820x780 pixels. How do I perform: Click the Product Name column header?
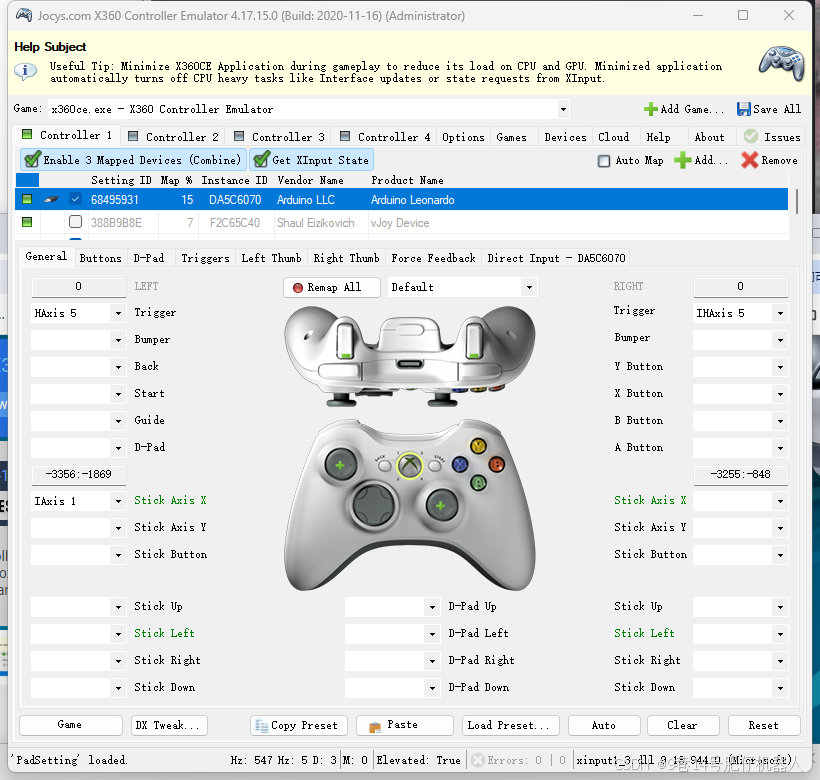[x=407, y=180]
